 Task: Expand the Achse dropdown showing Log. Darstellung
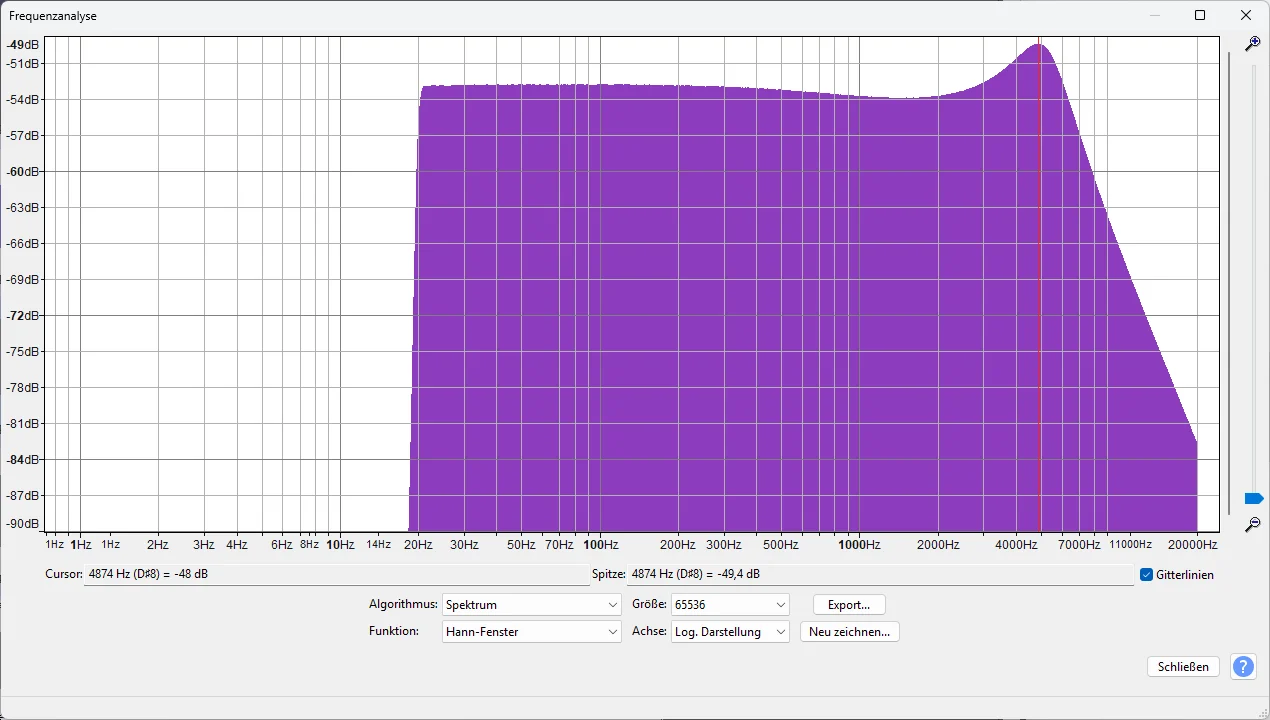coord(730,632)
